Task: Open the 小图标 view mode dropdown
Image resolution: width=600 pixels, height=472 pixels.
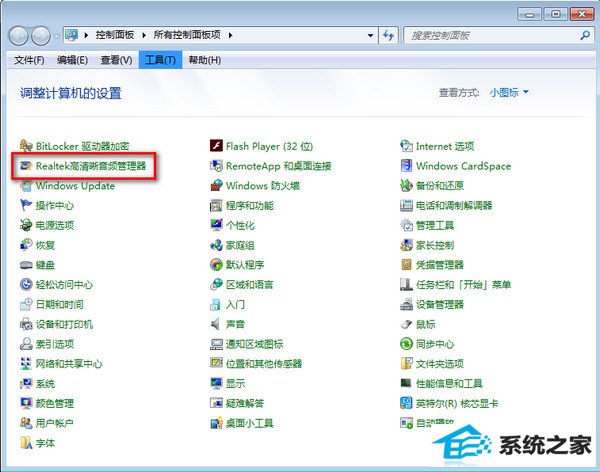Action: tap(509, 92)
